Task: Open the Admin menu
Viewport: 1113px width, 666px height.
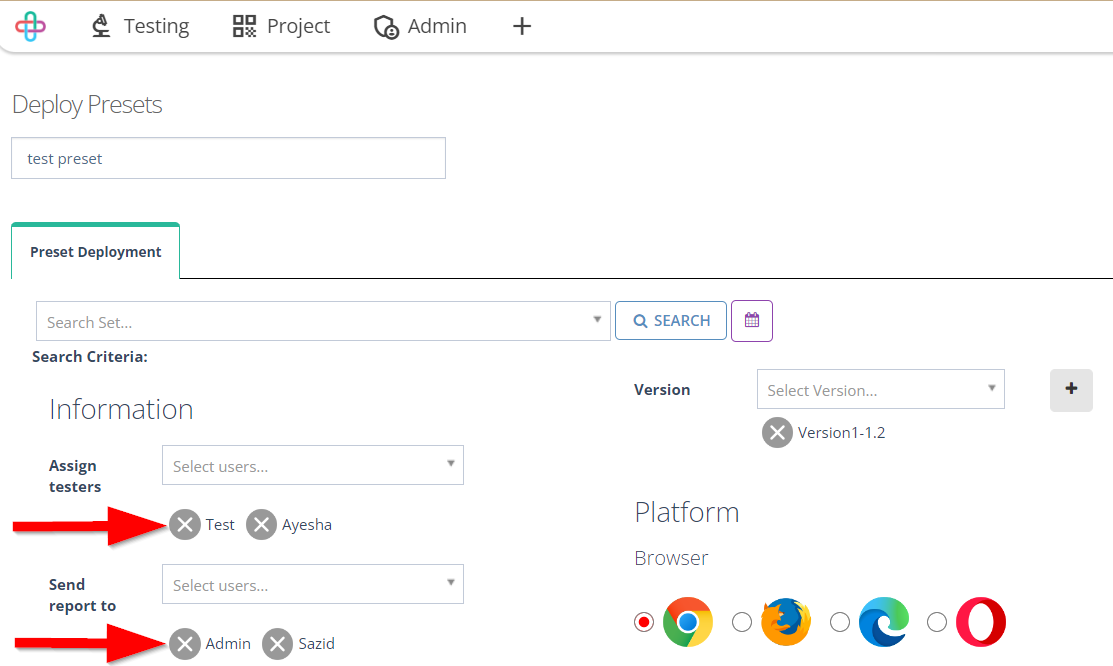Action: 420,26
